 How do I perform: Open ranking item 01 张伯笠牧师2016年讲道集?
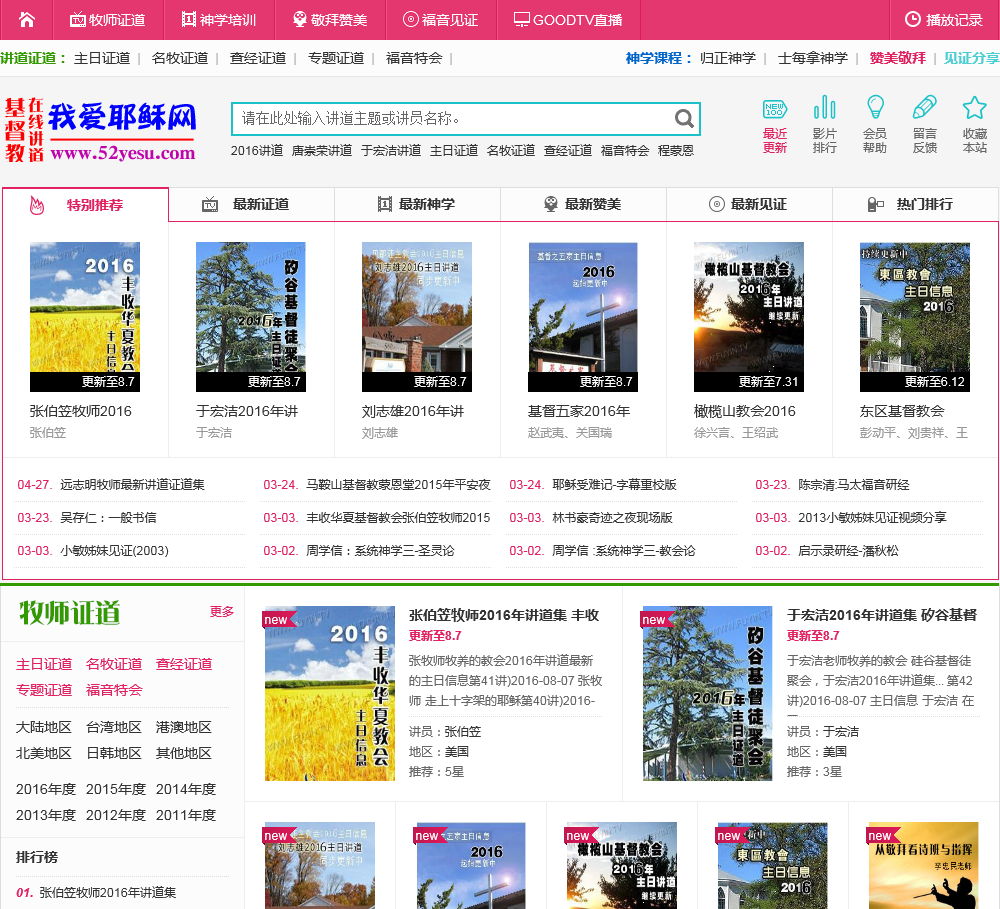(108, 892)
